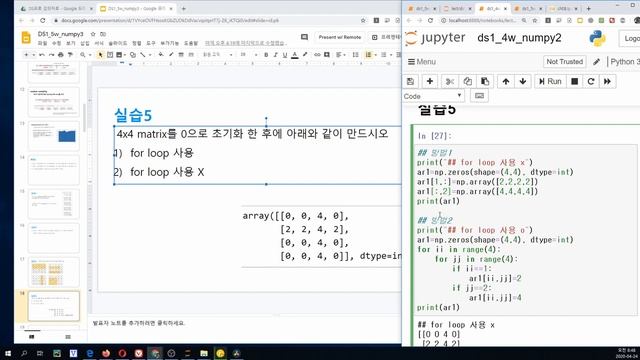Open the Windows Start menu
Viewport: 640px width, 360px height.
(x=7, y=353)
